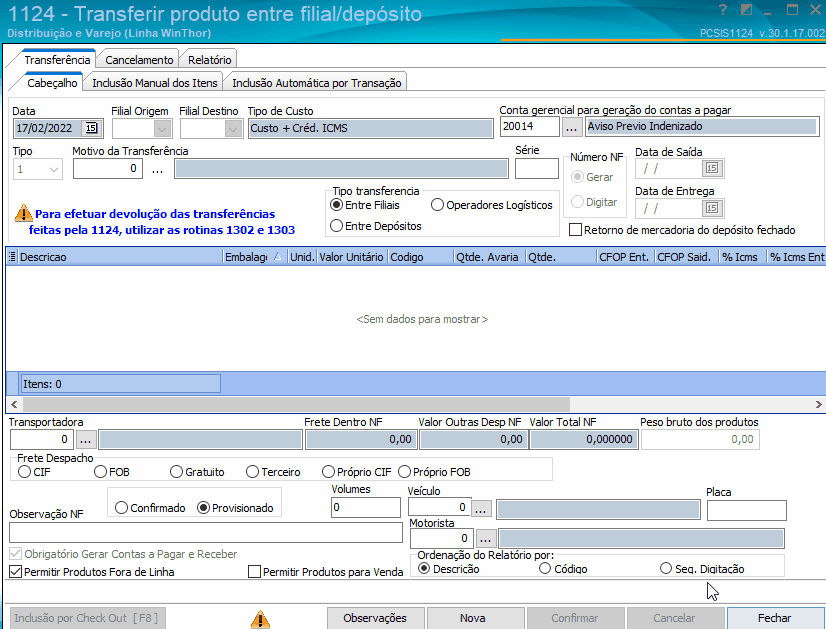Image resolution: width=826 pixels, height=629 pixels.
Task: Click the Série input field
Action: [x=537, y=169]
